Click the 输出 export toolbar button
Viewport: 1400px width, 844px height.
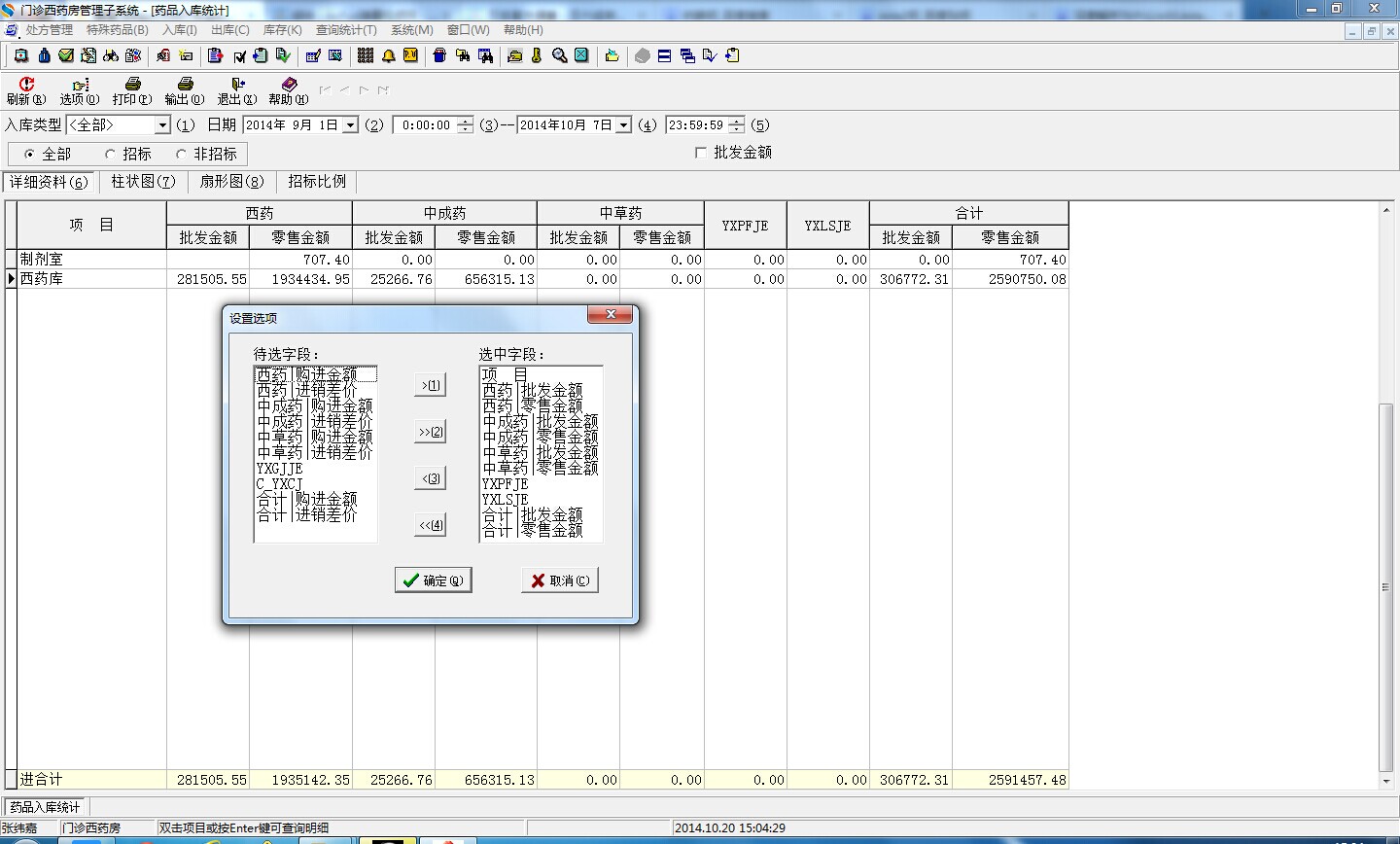point(185,91)
